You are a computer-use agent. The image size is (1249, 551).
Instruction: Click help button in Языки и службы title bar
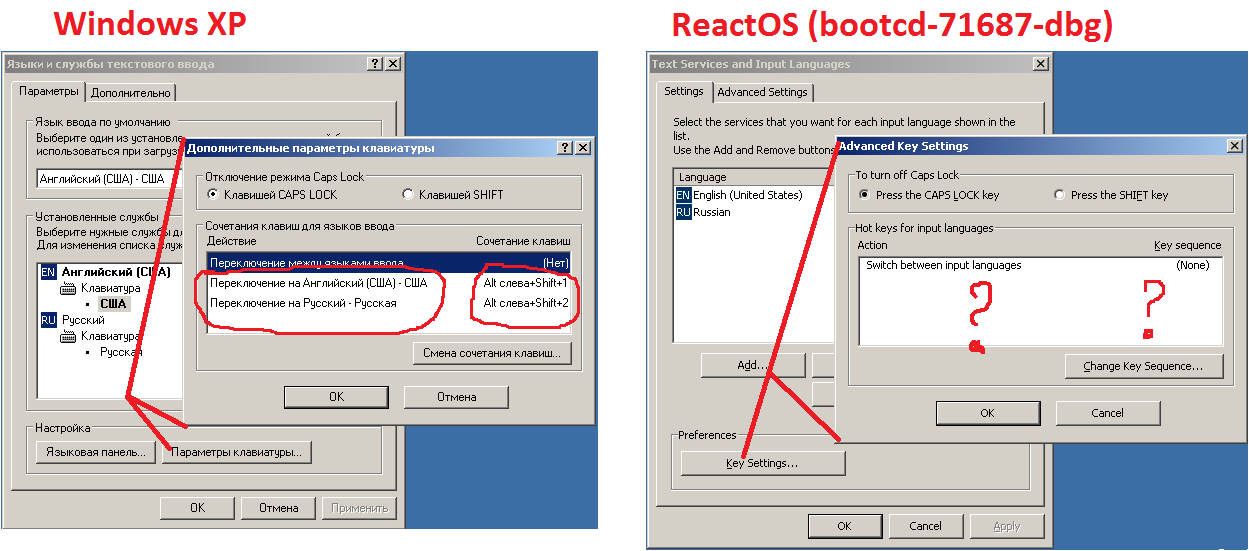(375, 64)
